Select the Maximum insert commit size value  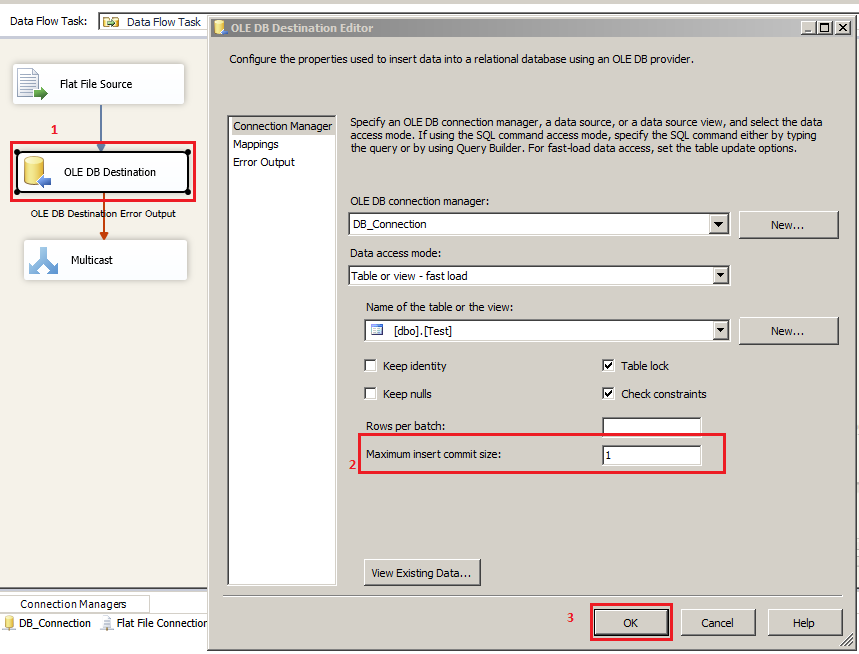coord(651,455)
